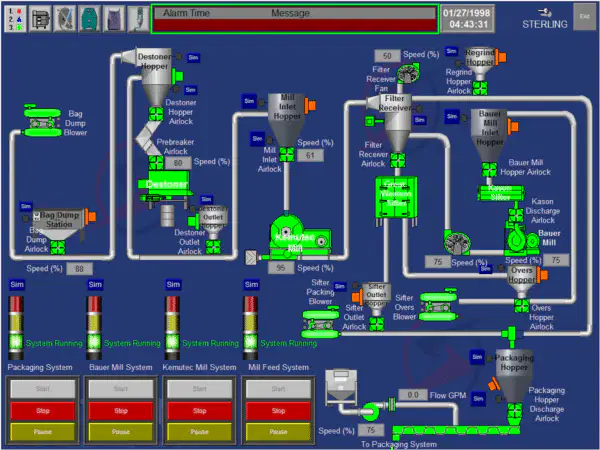This screenshot has height=450, width=600.
Task: Select the Sifter Packing Blower icon
Action: click(x=321, y=323)
